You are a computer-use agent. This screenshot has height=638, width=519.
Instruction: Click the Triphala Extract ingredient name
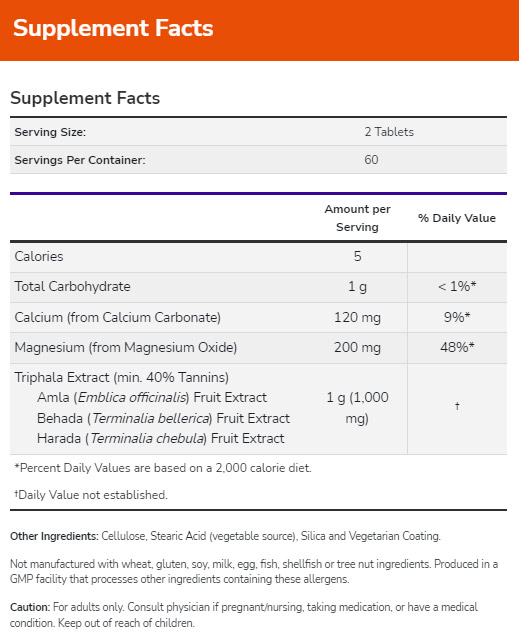(121, 377)
